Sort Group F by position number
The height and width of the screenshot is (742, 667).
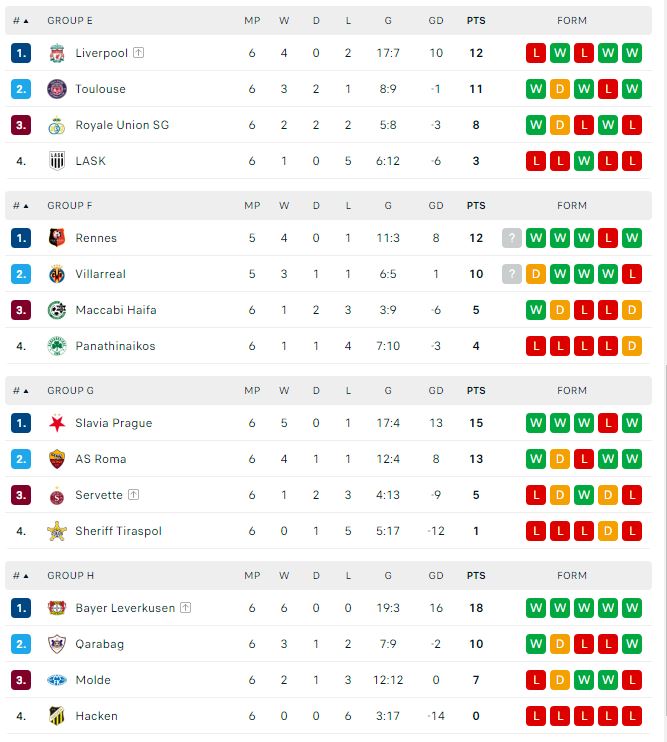[21, 206]
